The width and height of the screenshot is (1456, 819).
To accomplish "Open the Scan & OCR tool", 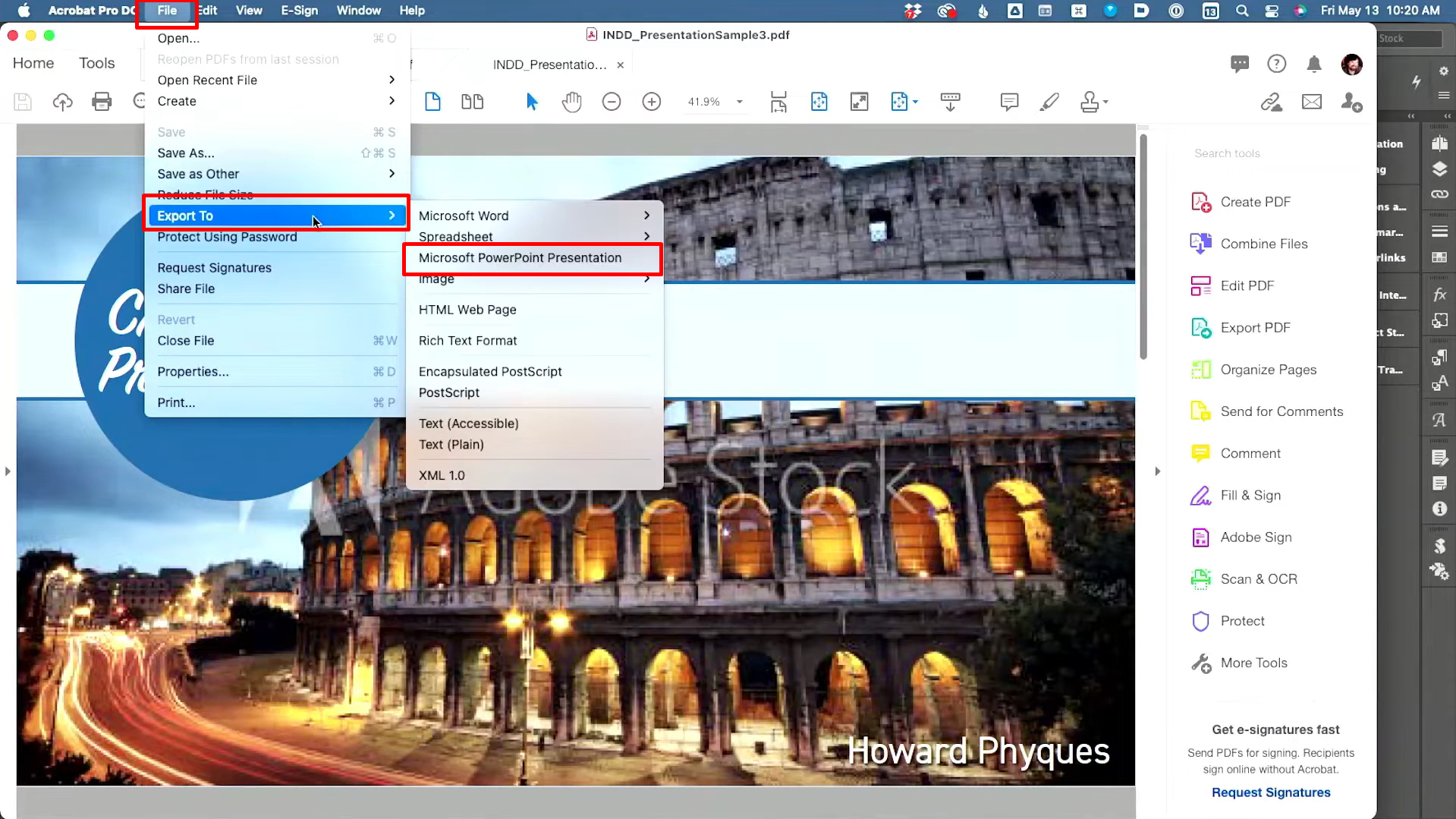I will [1244, 579].
